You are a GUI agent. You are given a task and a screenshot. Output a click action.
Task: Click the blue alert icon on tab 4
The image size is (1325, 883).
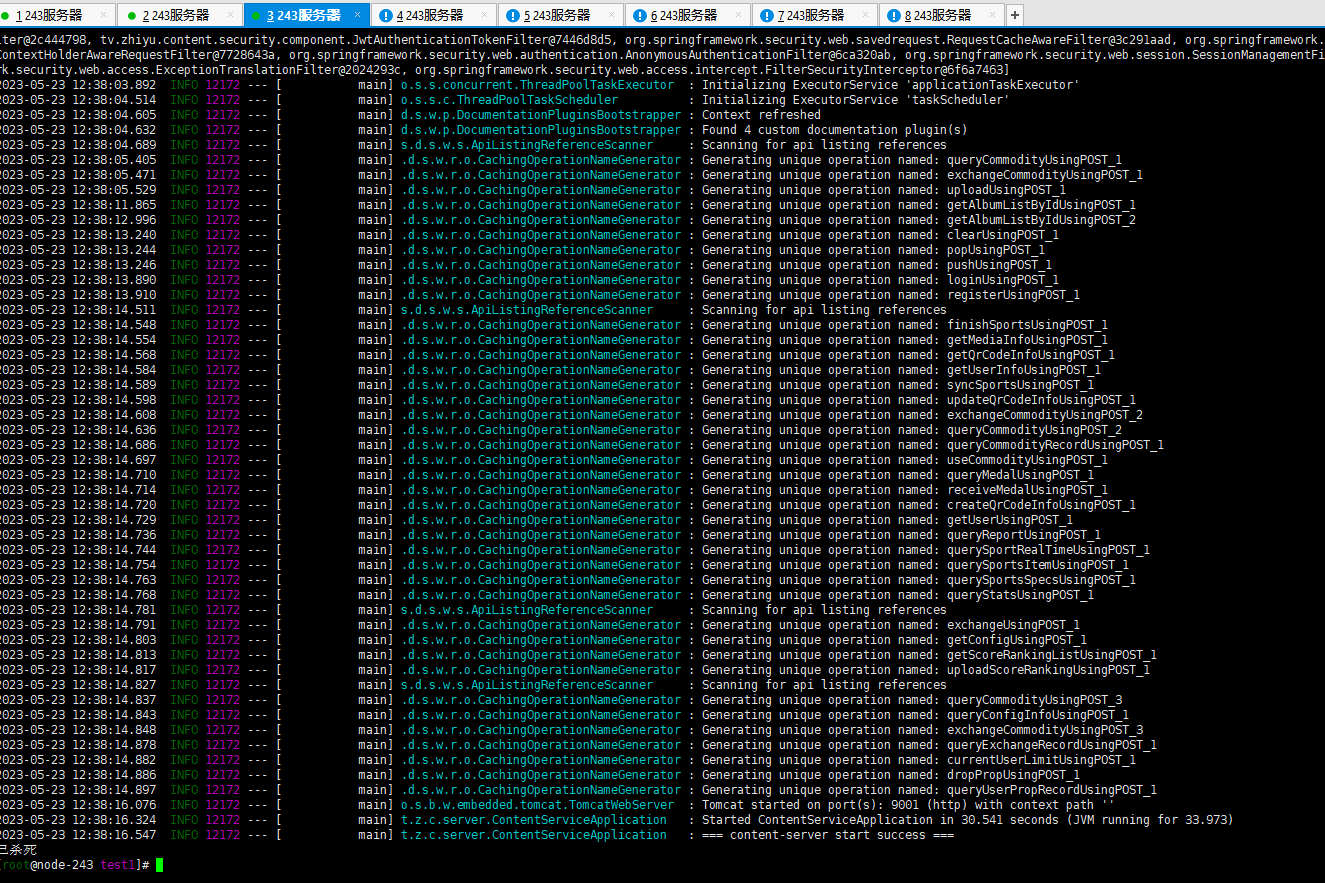[x=386, y=16]
